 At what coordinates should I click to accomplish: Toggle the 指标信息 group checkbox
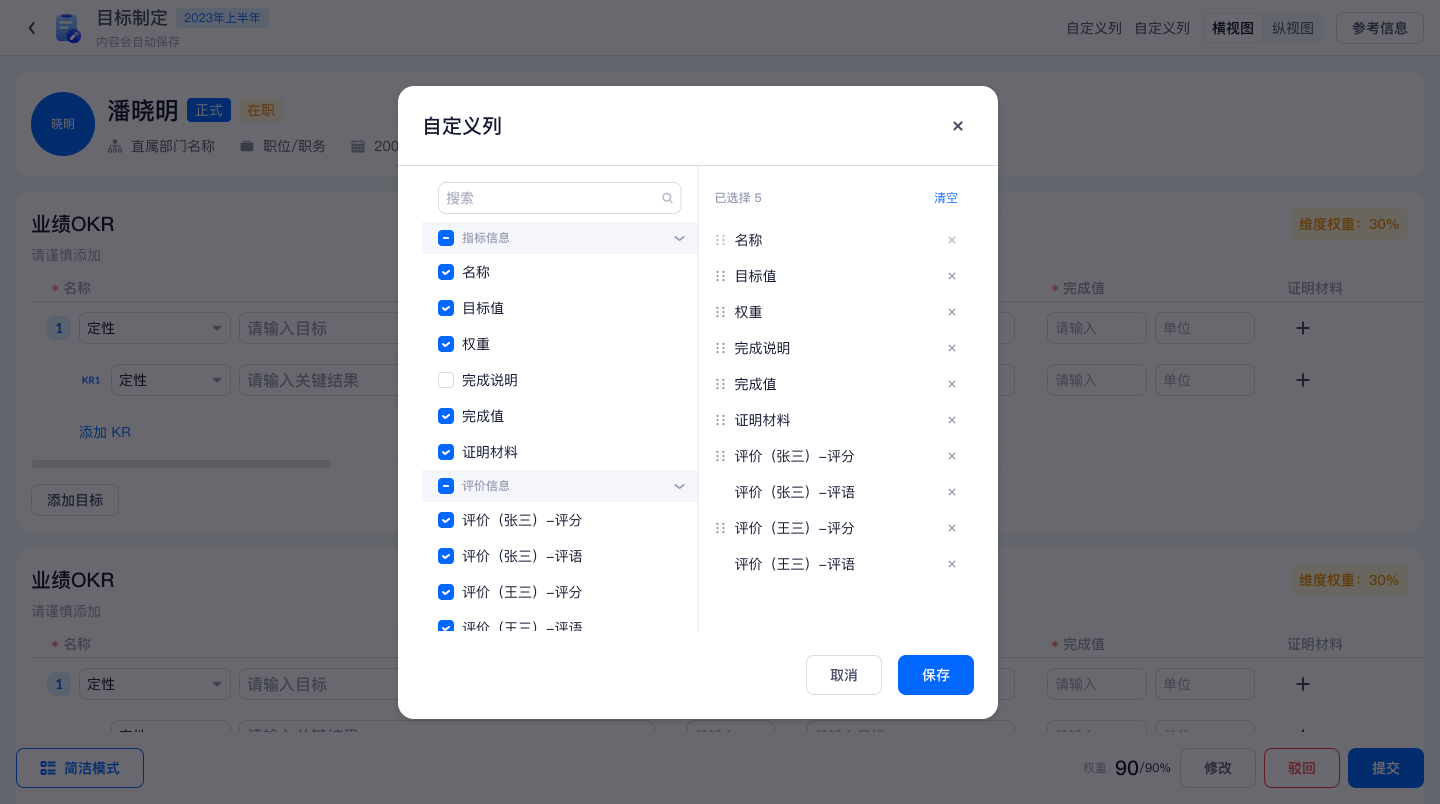point(446,238)
